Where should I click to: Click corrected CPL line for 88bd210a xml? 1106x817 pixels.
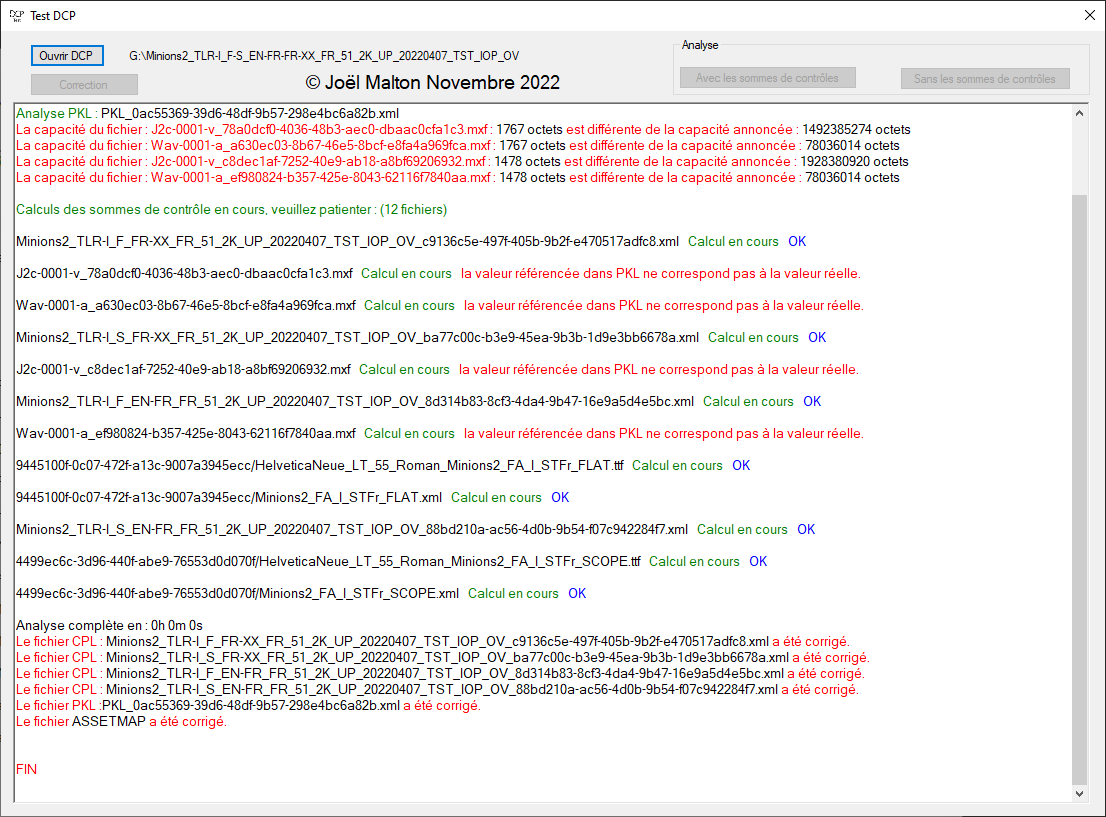(437, 689)
